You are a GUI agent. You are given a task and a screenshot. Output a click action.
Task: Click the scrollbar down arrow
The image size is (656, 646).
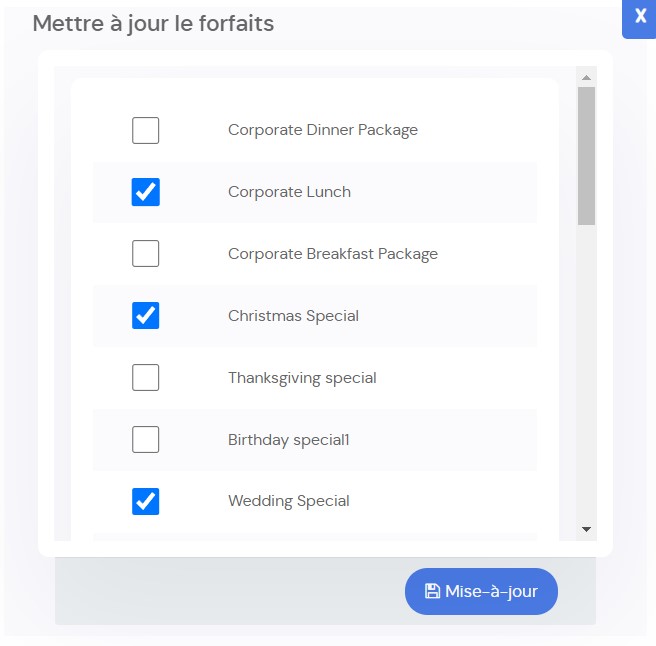587,529
